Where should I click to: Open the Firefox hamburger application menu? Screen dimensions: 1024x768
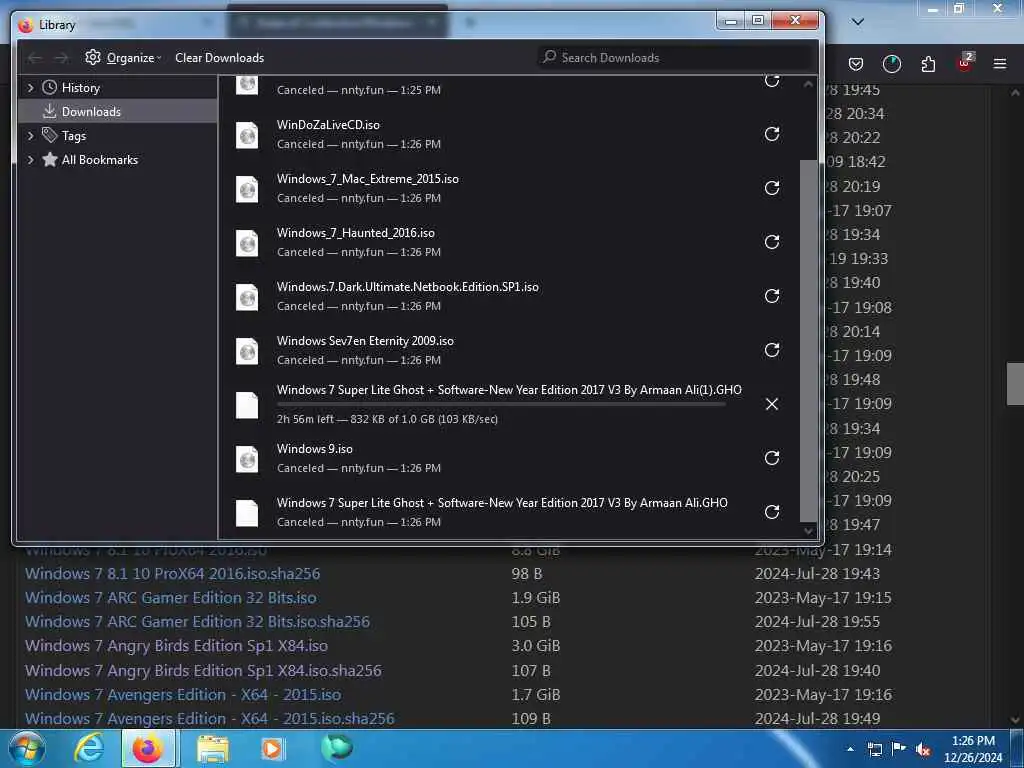tap(1000, 64)
